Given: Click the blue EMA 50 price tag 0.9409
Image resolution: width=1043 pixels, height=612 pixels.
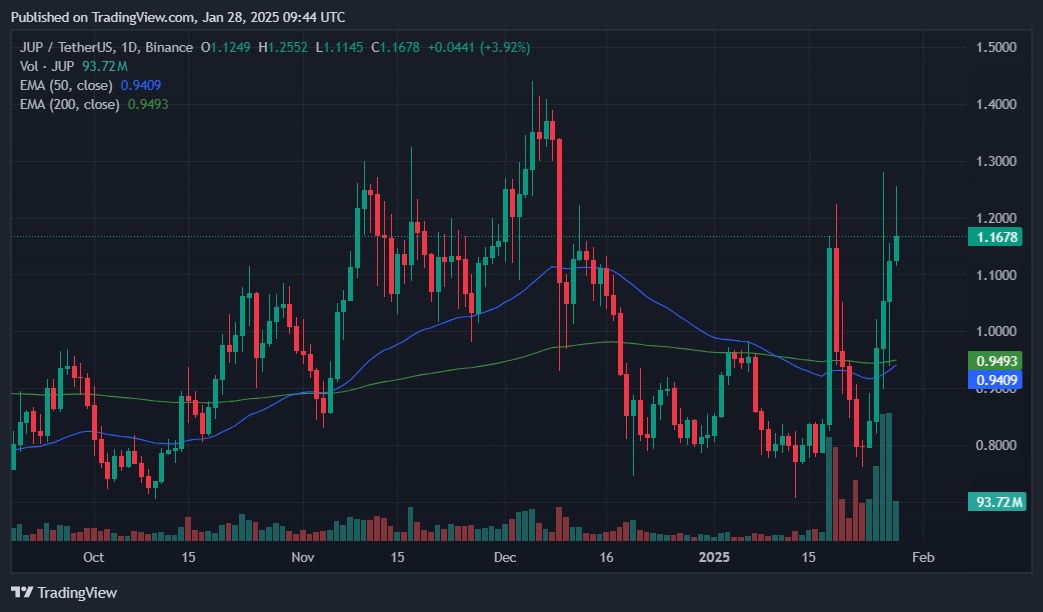Looking at the screenshot, I should pos(997,380).
